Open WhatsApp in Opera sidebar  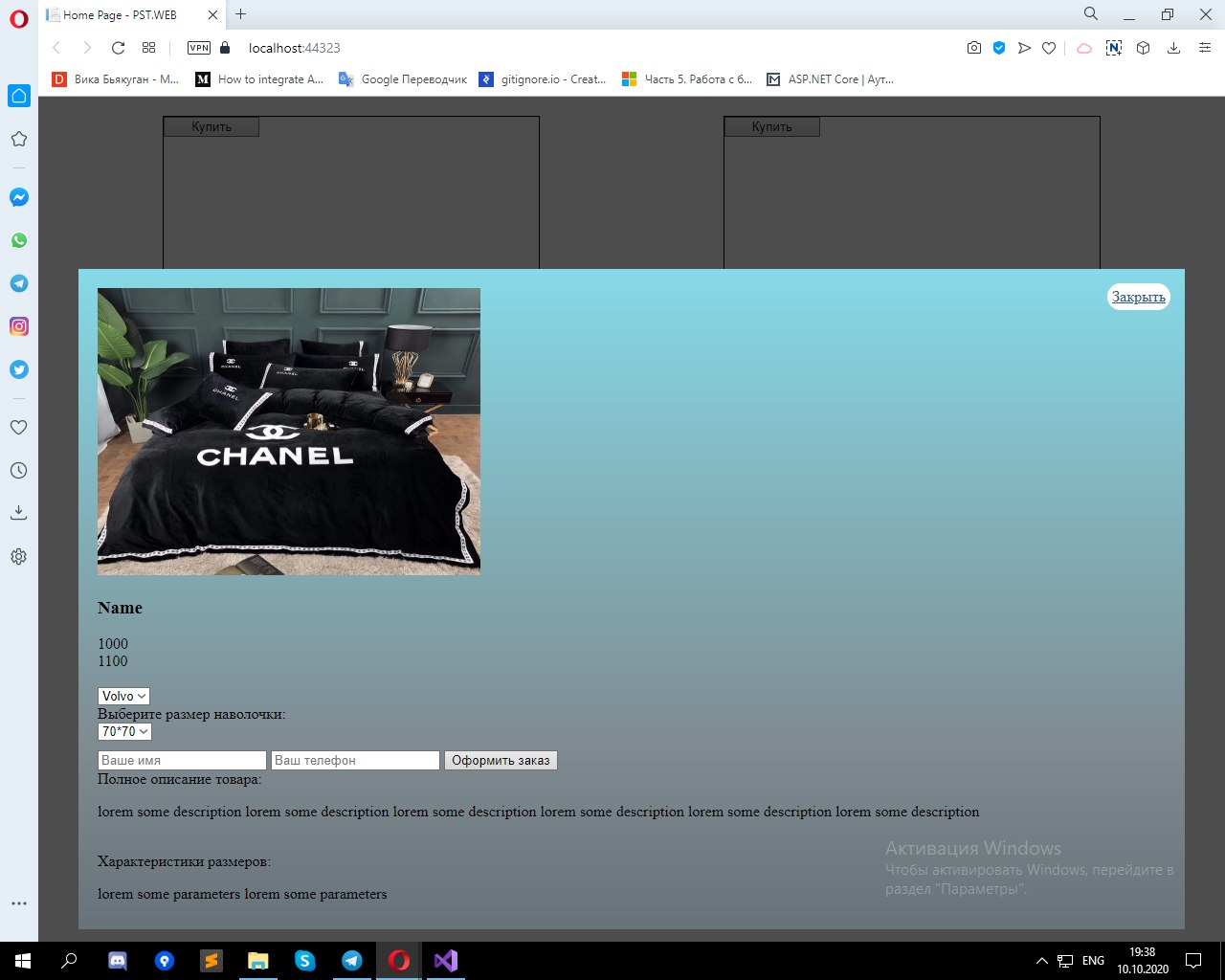click(19, 240)
